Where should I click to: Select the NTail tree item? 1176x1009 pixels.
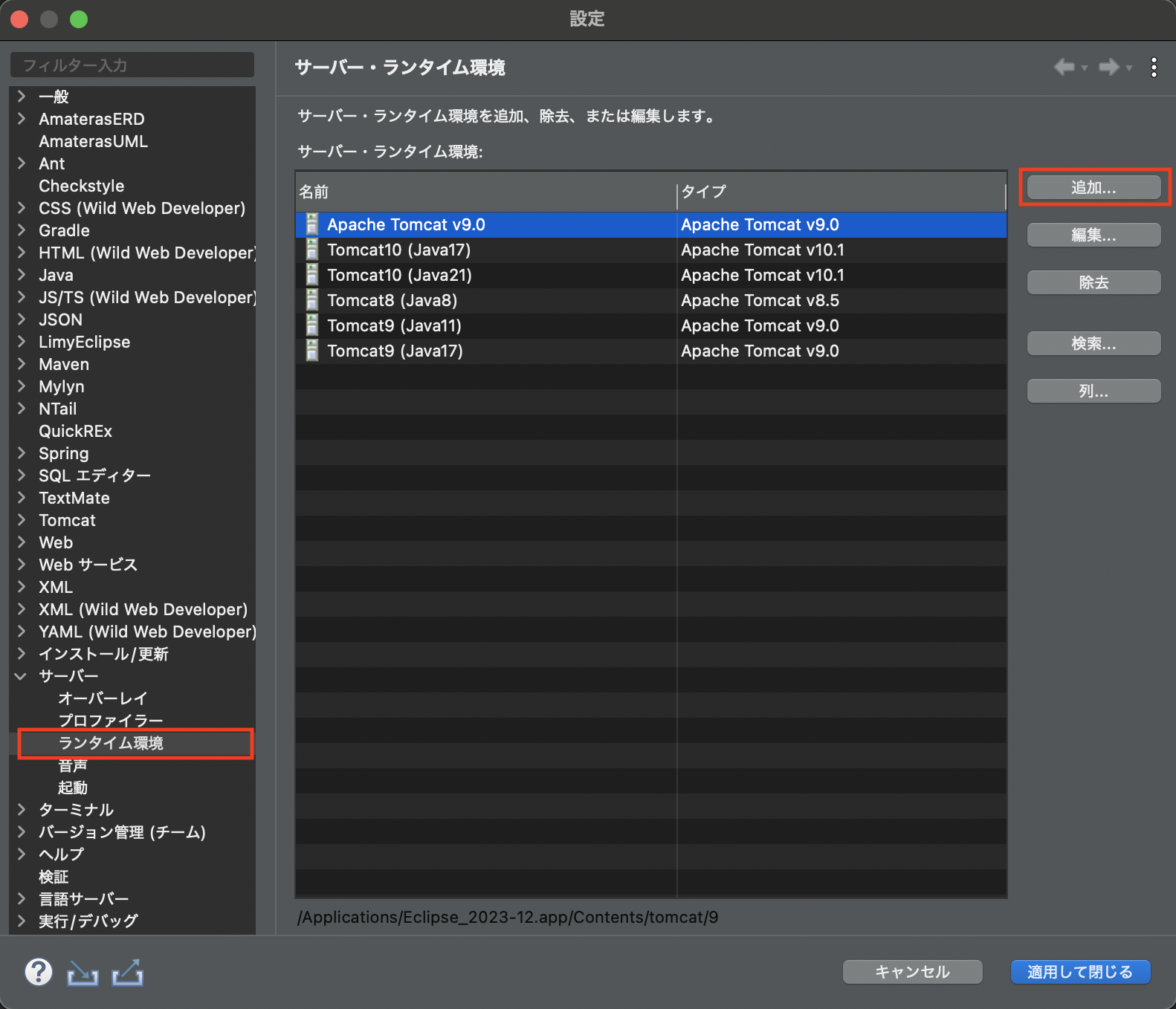(x=58, y=409)
